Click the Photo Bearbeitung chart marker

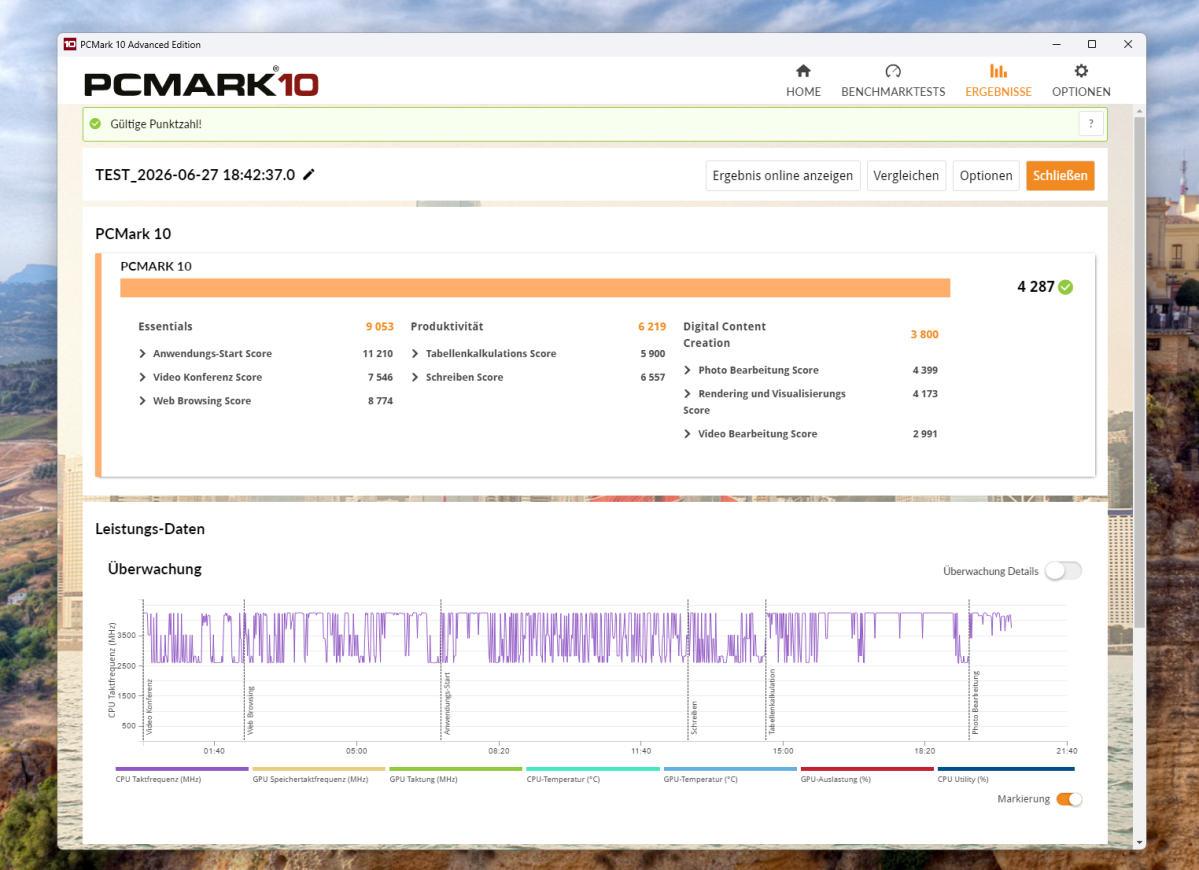pyautogui.click(x=976, y=703)
